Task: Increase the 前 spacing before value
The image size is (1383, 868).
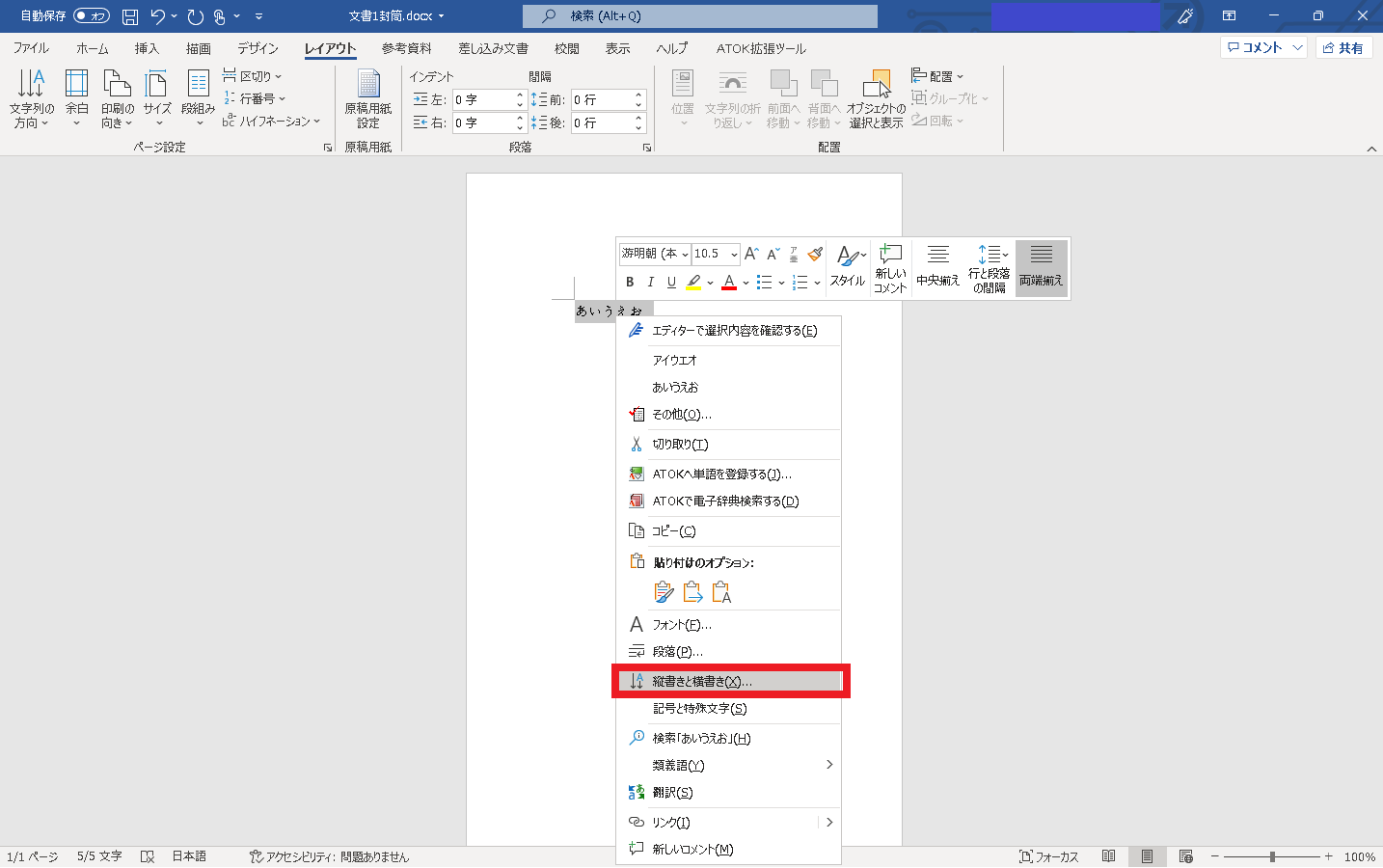Action: click(x=638, y=95)
